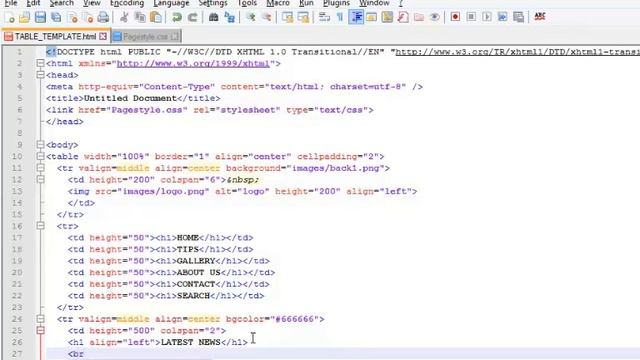Screen dimensions: 640x360
Task: Cut selection with the scissors icon
Action: tap(124, 17)
